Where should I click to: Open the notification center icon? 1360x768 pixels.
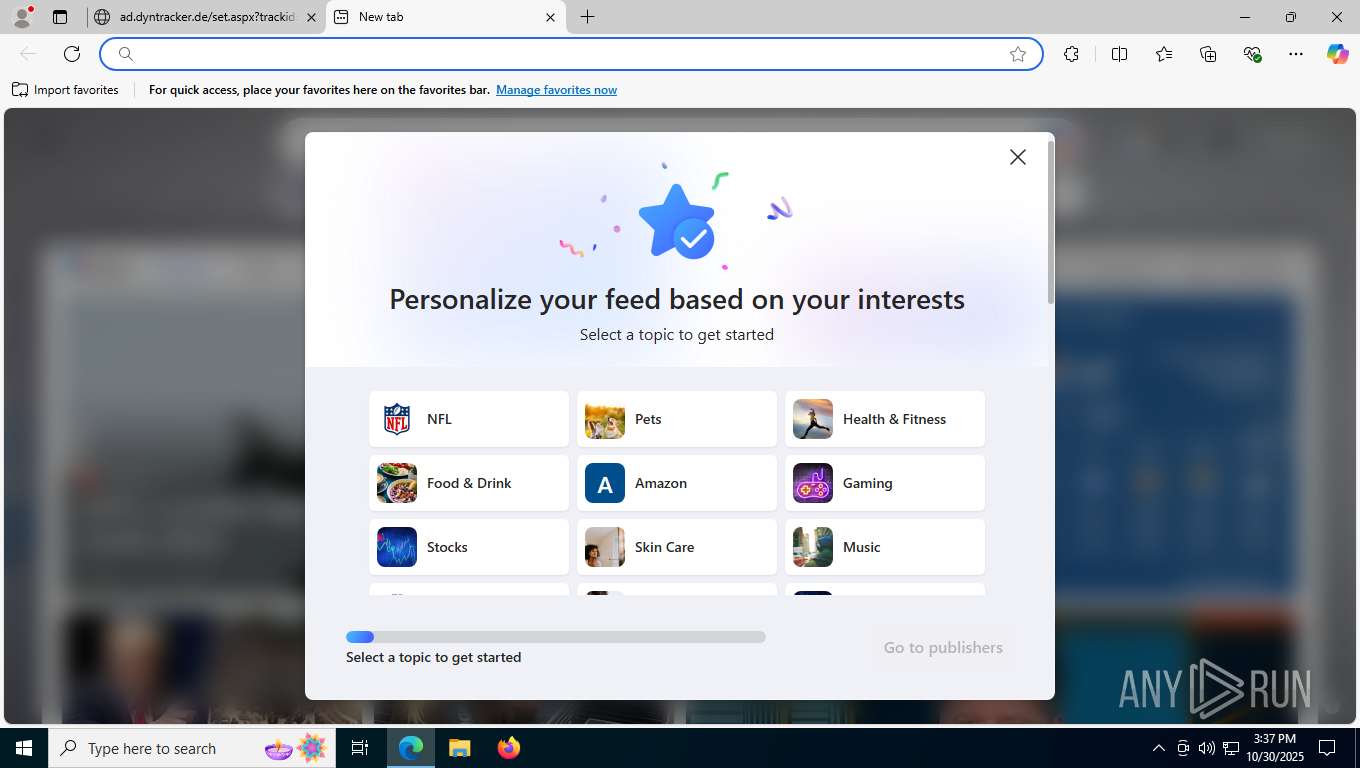click(x=1327, y=748)
